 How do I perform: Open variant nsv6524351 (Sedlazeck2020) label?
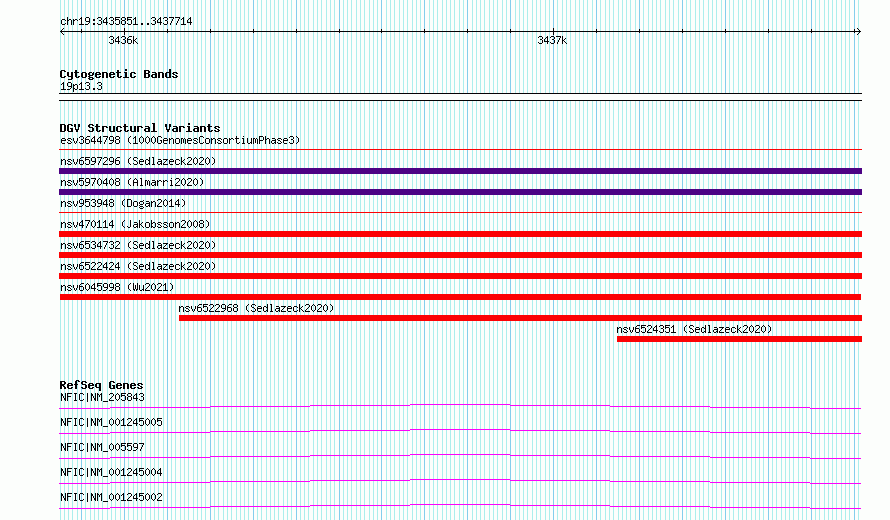tap(694, 329)
